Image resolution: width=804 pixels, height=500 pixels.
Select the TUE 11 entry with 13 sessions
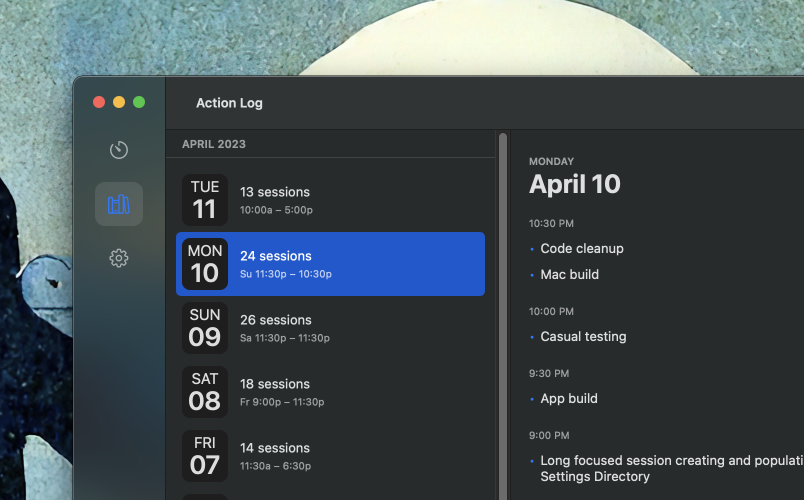pyautogui.click(x=330, y=200)
